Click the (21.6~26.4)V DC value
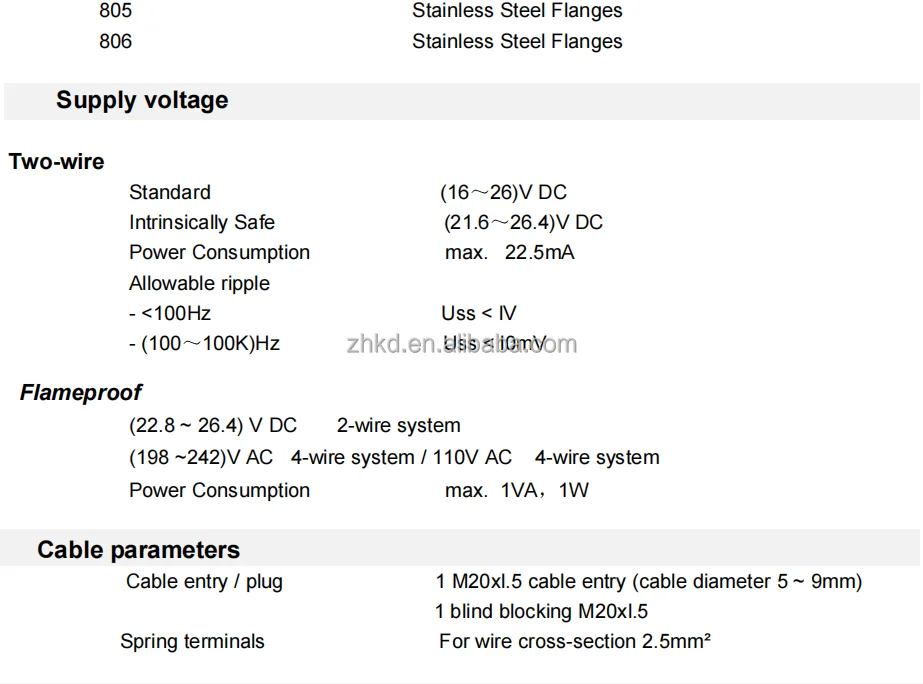 (523, 223)
